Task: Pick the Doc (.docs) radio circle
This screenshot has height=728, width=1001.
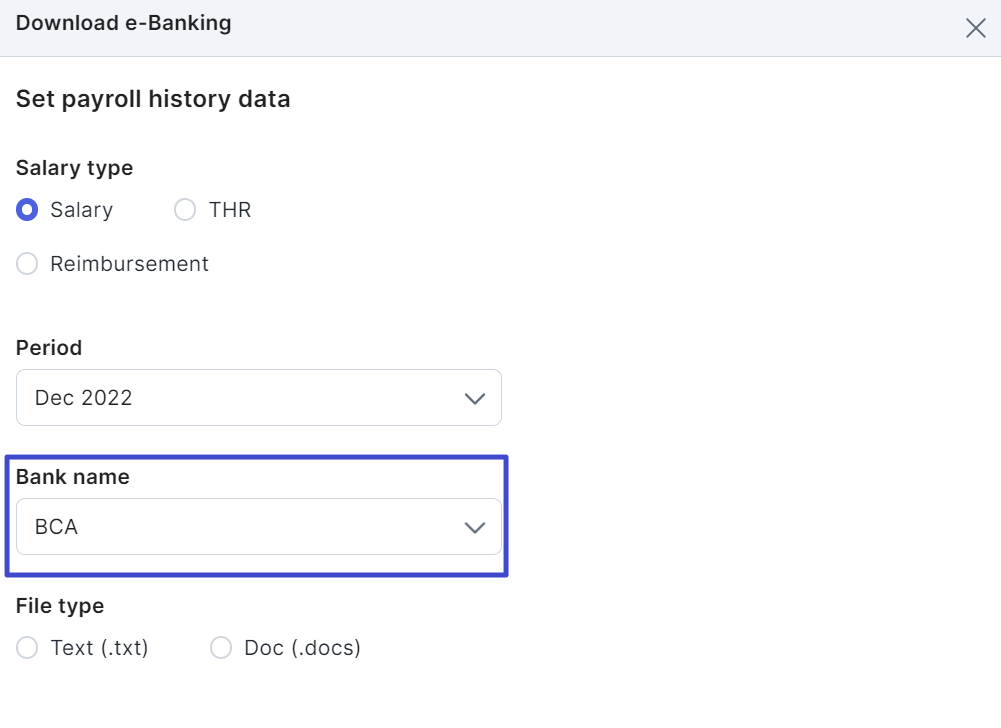Action: 221,648
